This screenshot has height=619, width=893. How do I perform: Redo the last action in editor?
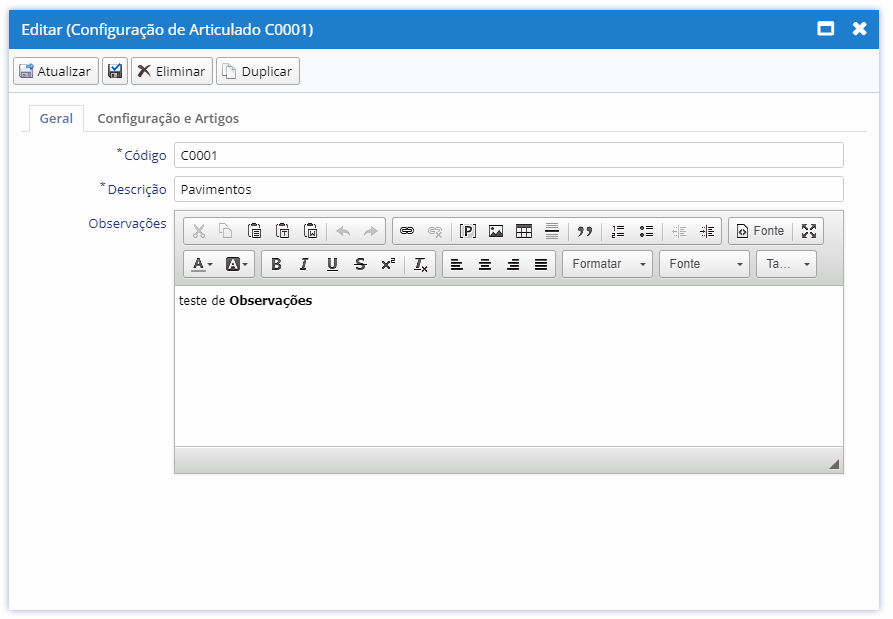point(371,231)
